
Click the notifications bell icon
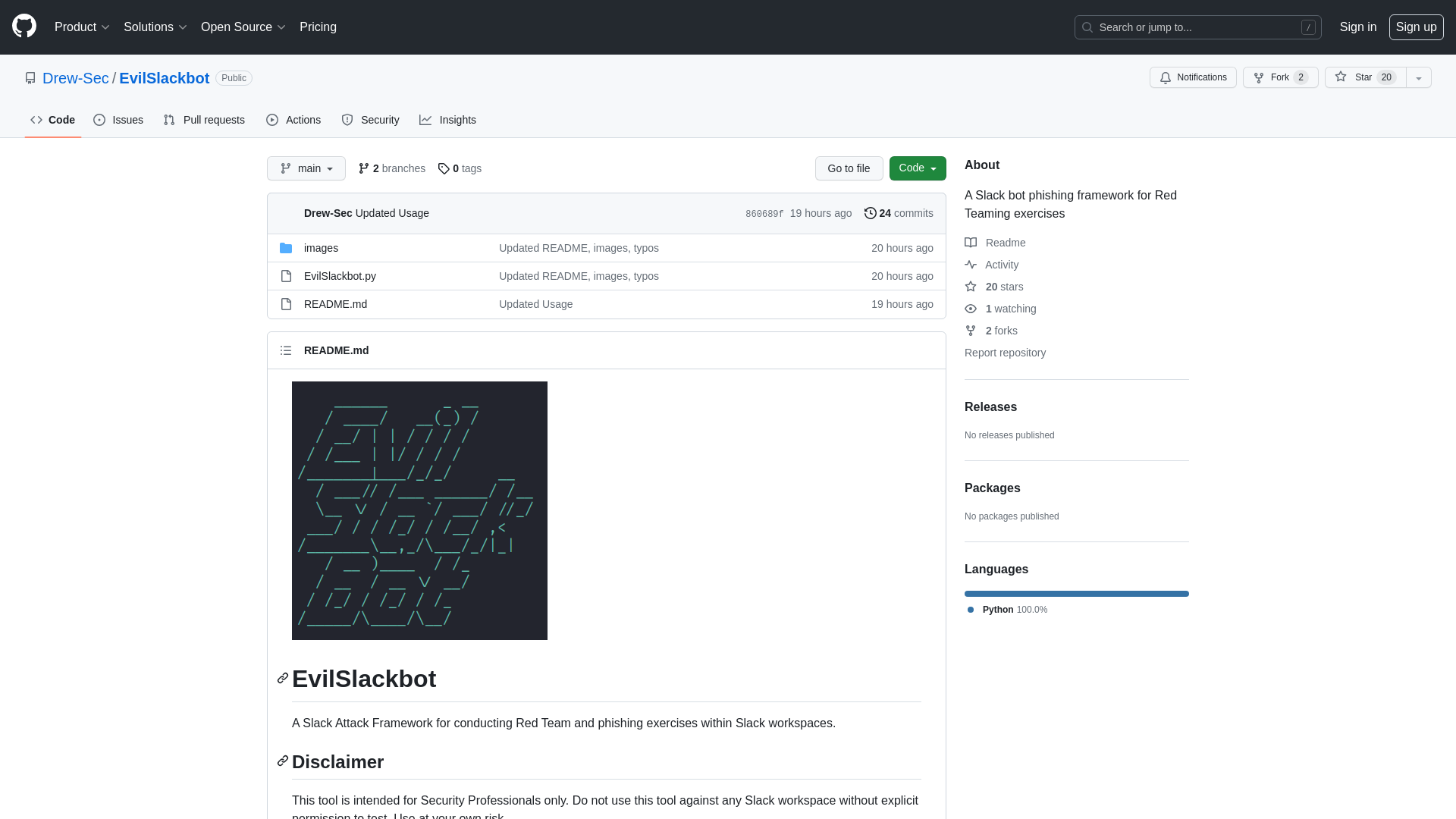(x=1166, y=77)
